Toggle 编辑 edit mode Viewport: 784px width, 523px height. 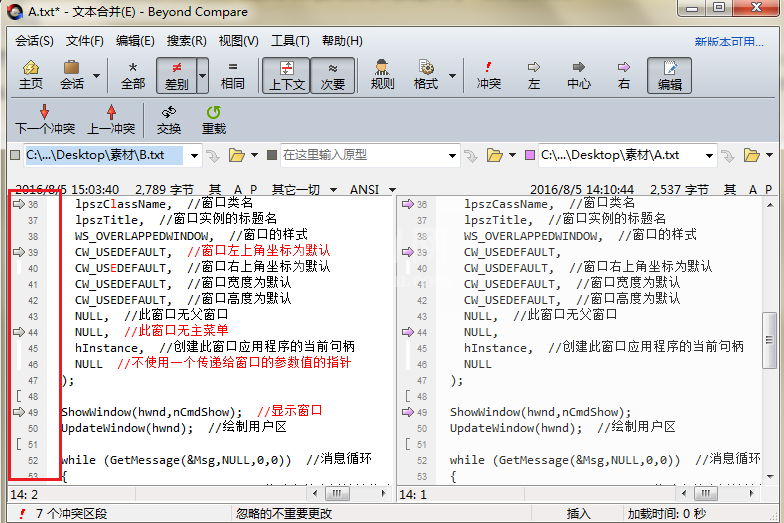670,75
